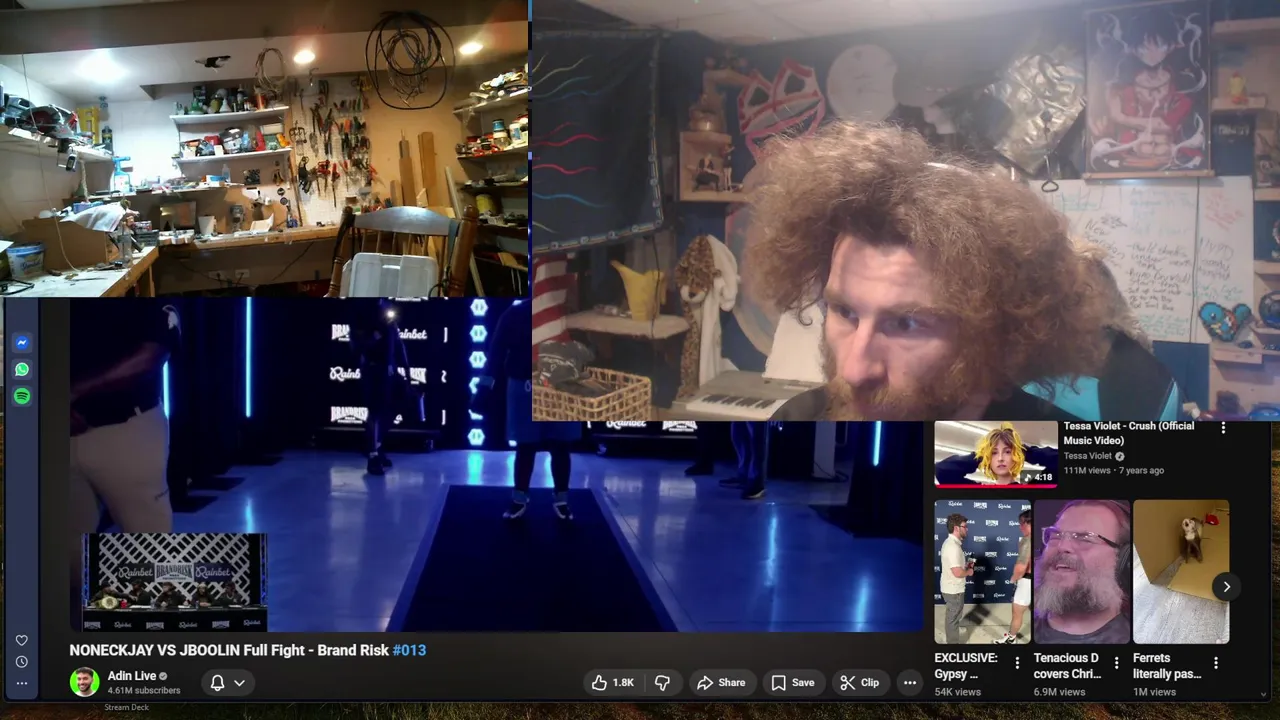Show next shorts with the arrow button
1280x720 pixels.
click(x=1226, y=587)
